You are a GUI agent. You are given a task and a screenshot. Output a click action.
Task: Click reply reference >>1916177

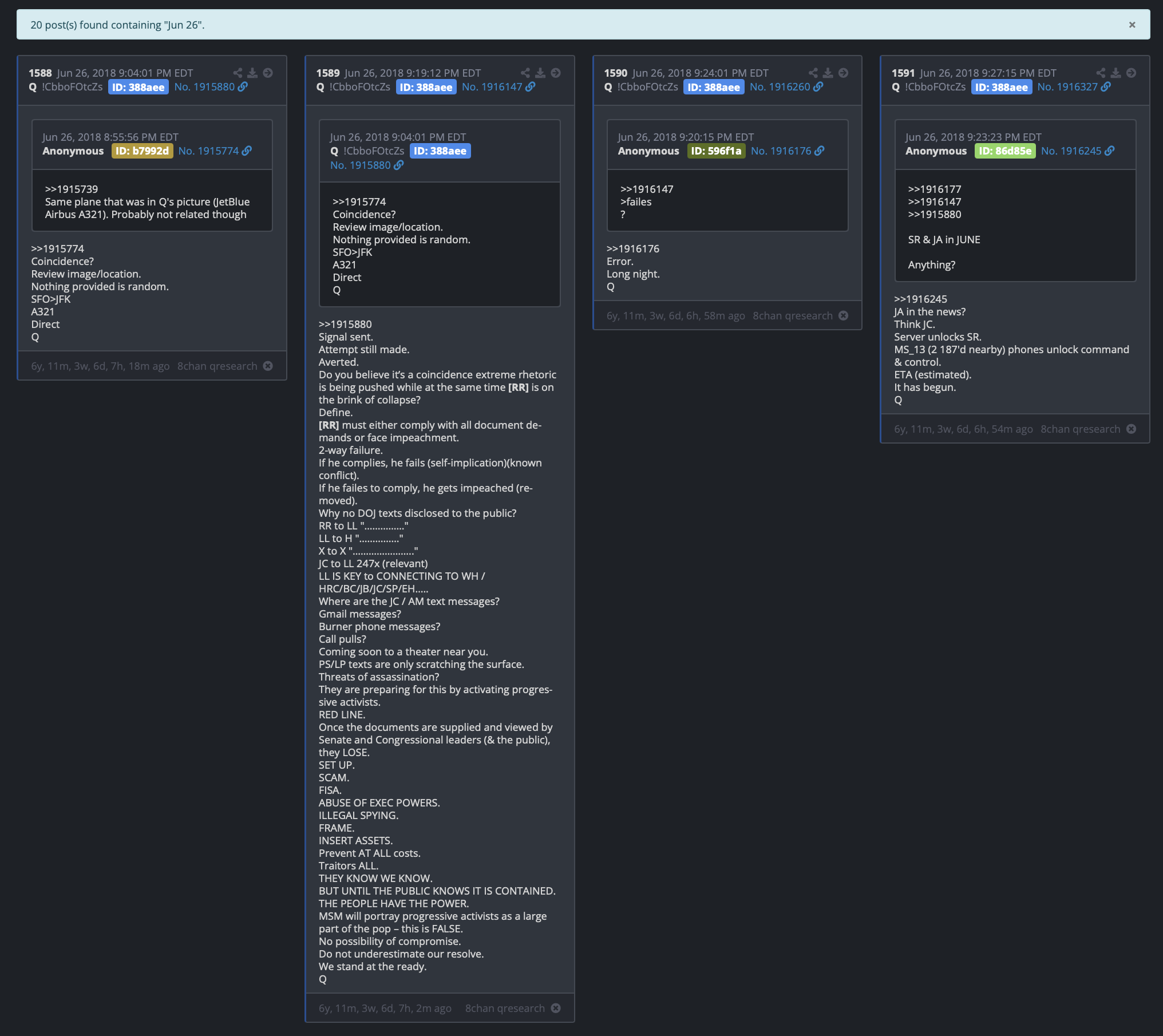pos(935,189)
